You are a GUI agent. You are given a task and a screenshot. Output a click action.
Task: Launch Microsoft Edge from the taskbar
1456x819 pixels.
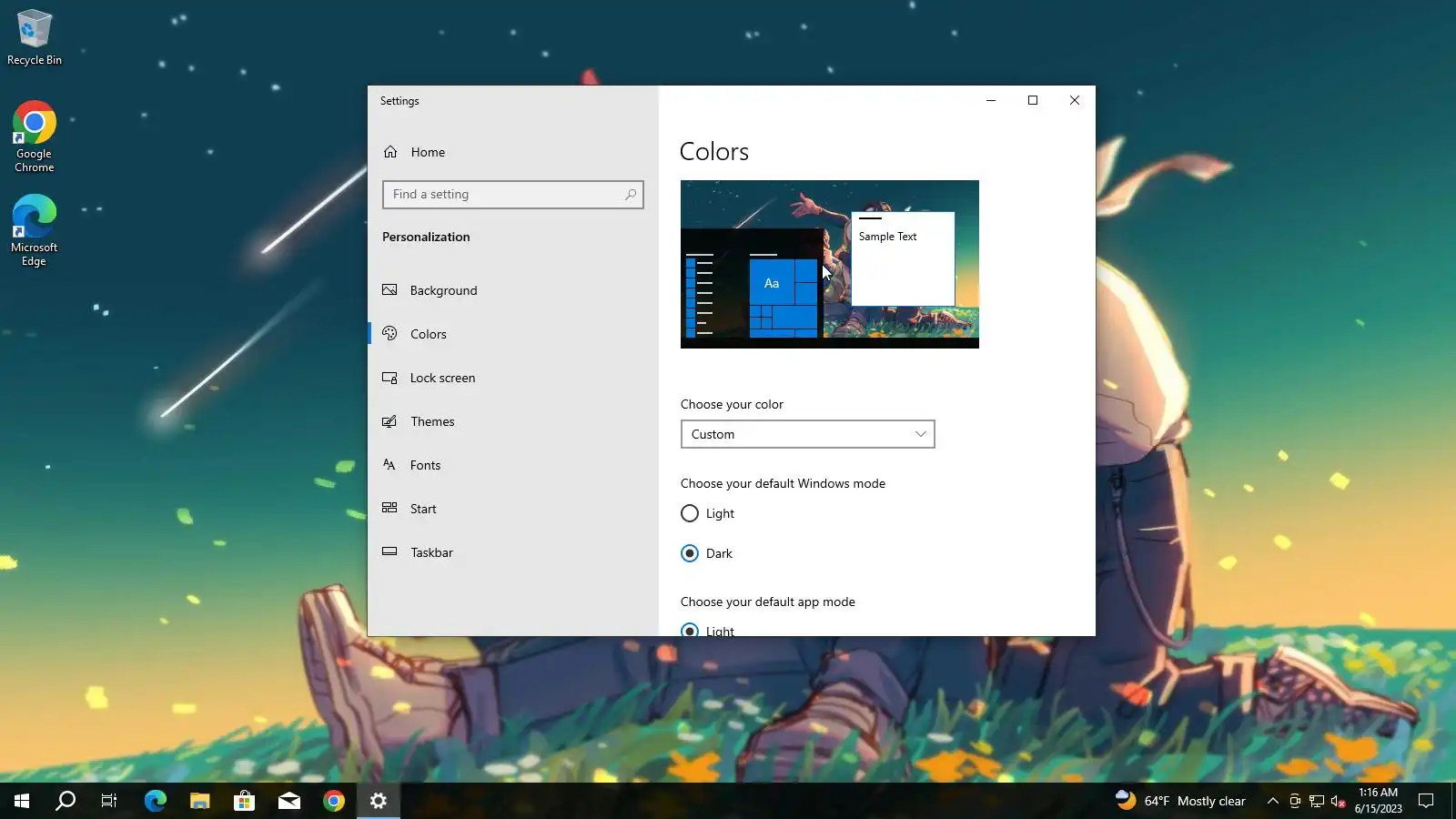156,801
